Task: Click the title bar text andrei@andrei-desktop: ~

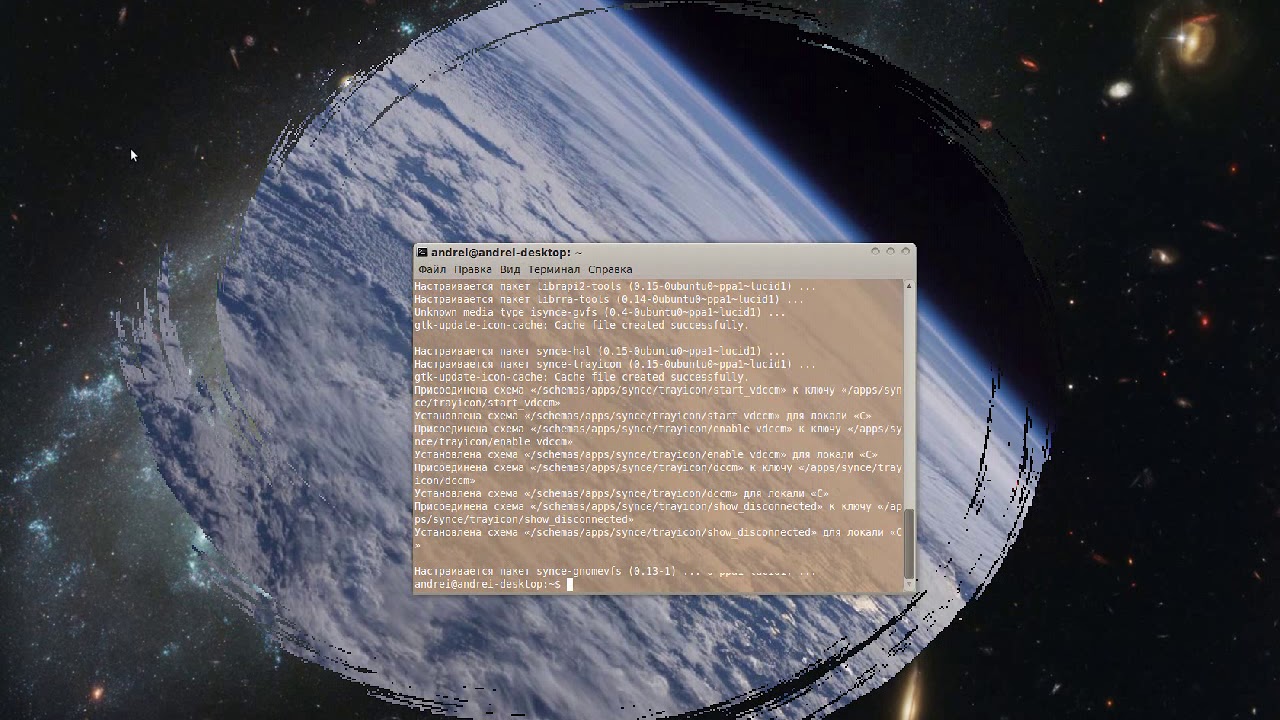Action: coord(506,253)
